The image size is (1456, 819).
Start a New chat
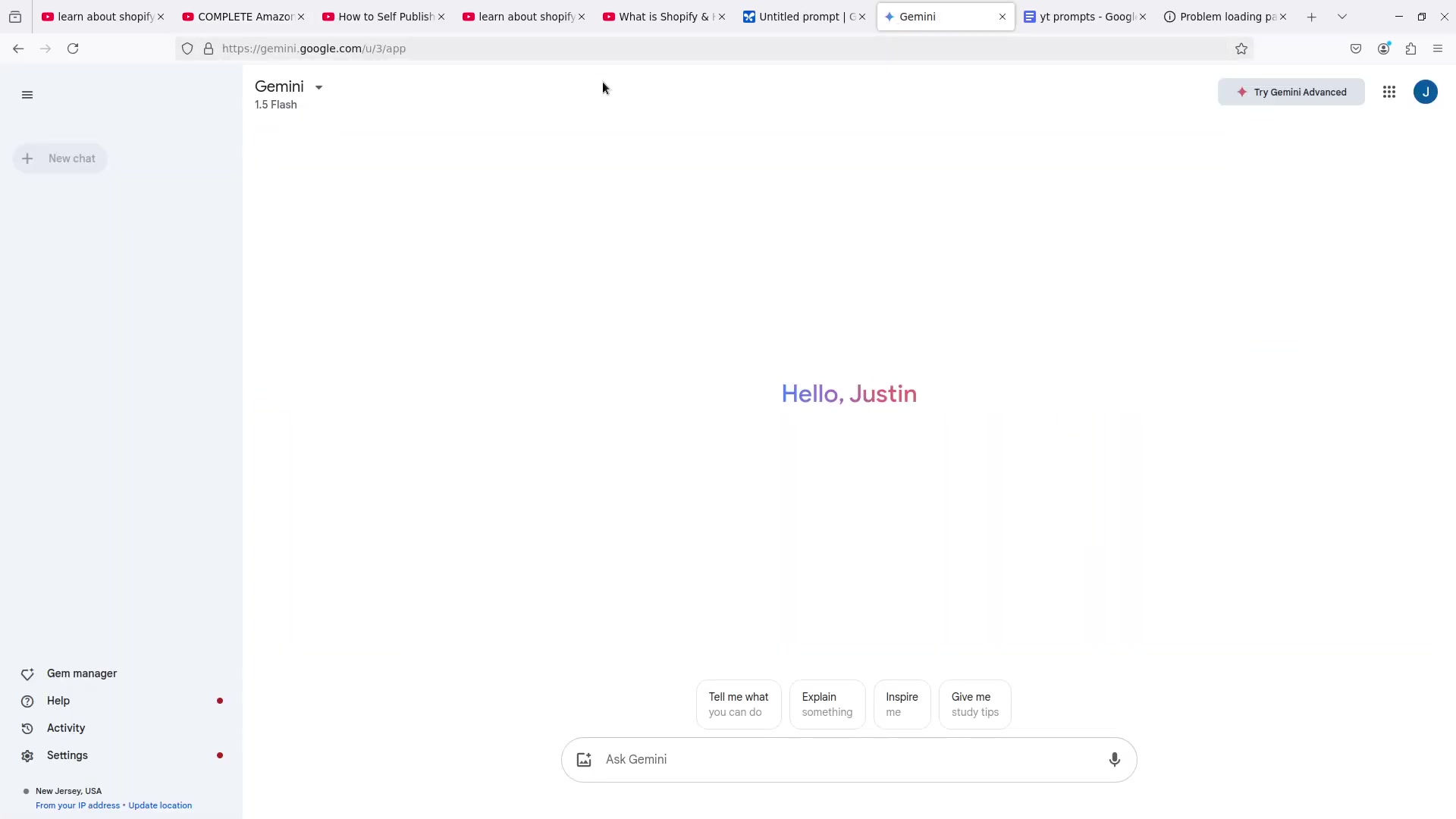click(x=60, y=158)
